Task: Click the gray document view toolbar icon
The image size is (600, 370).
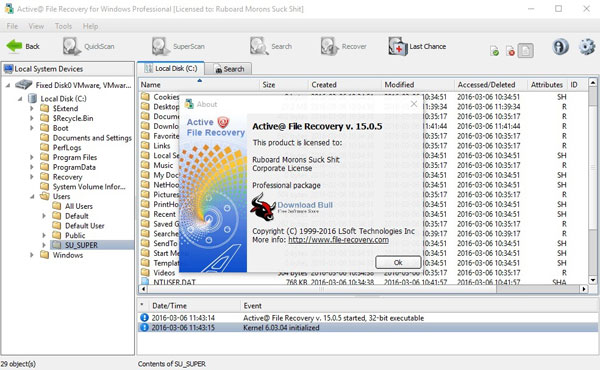Action: click(526, 51)
